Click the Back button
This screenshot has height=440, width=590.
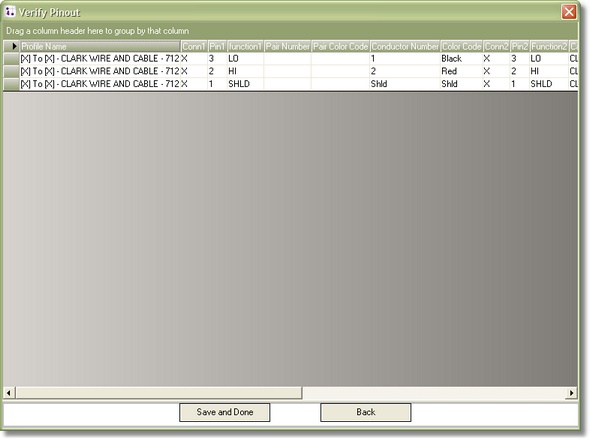366,412
